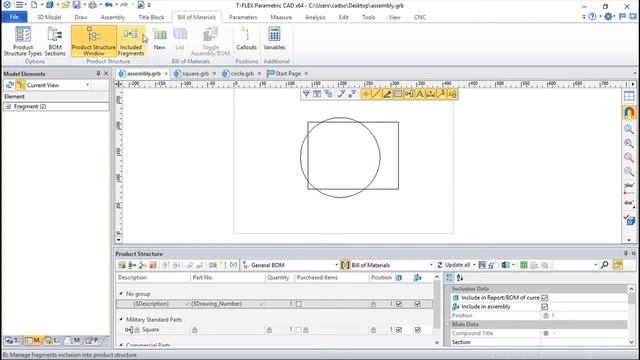Viewport: 640px width, 360px height.
Task: Click the 3D cube icon in right toolbar
Action: pos(629,220)
